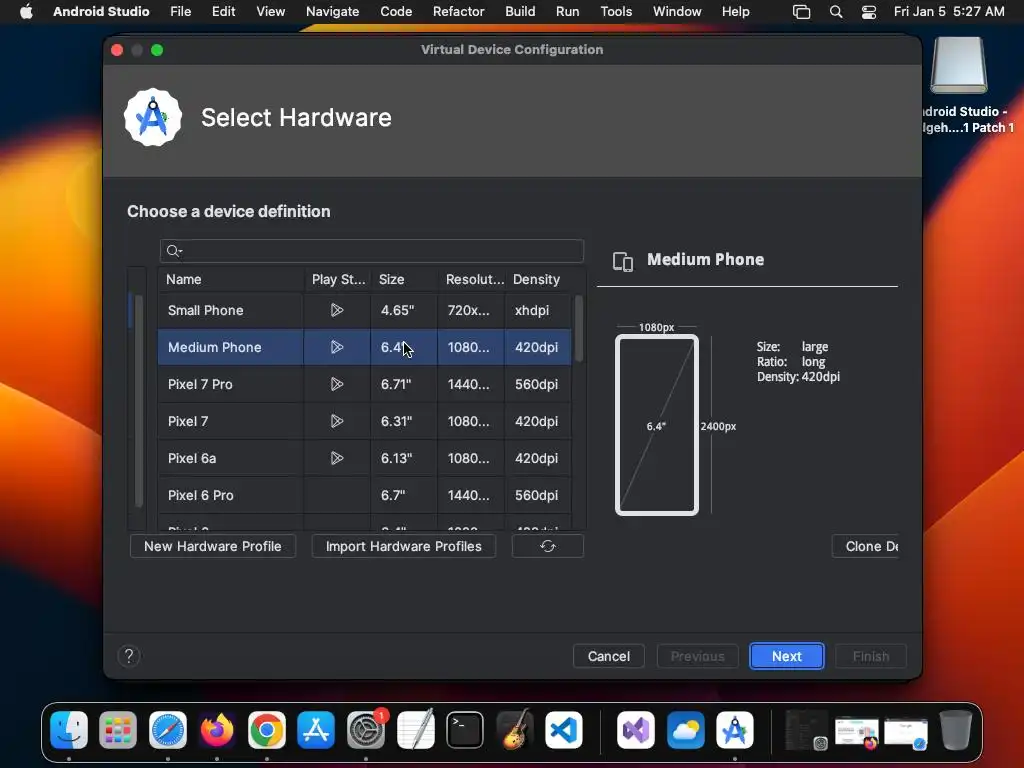This screenshot has width=1024, height=768.
Task: Open Google Chrome from the dock
Action: click(266, 729)
